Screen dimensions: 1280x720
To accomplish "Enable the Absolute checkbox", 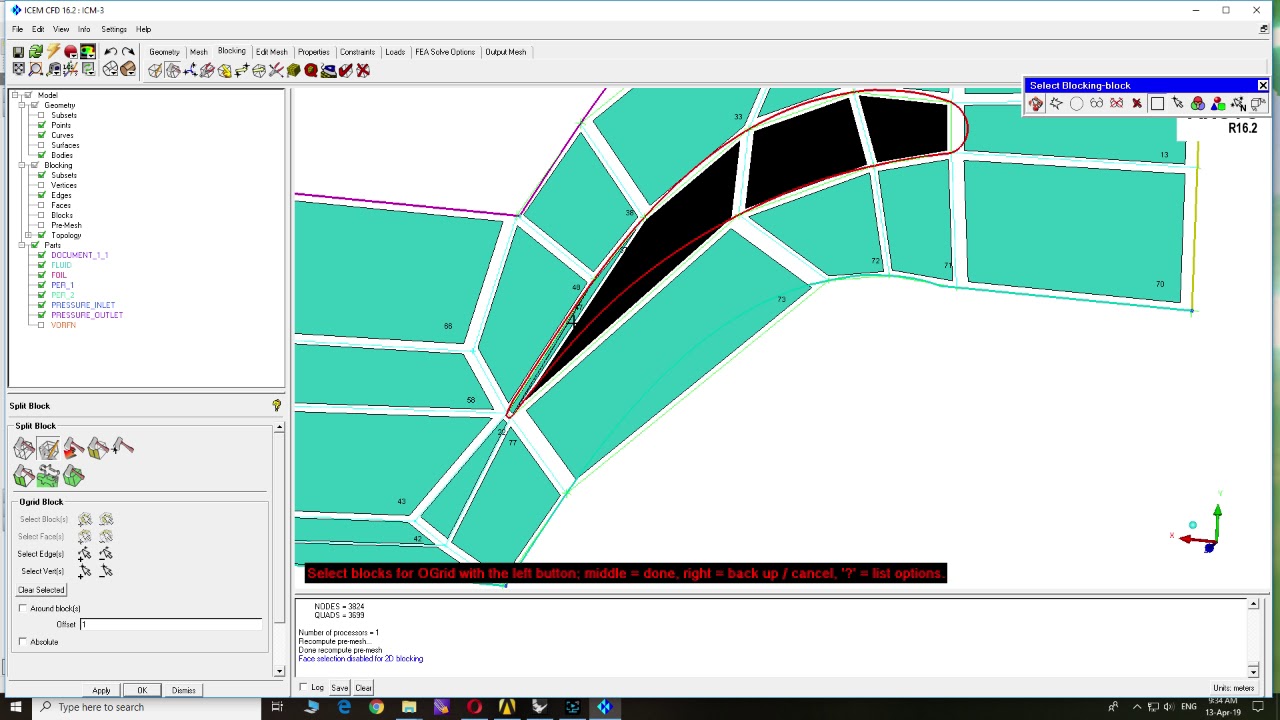I will (x=23, y=642).
